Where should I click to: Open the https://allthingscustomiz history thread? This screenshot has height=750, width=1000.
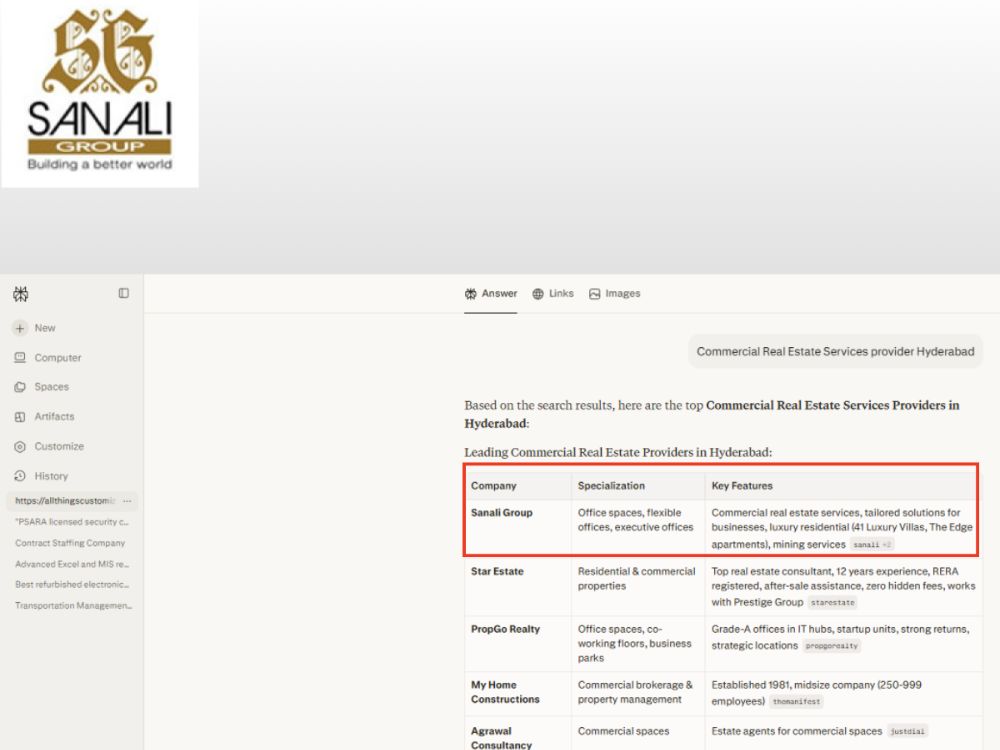[65, 501]
